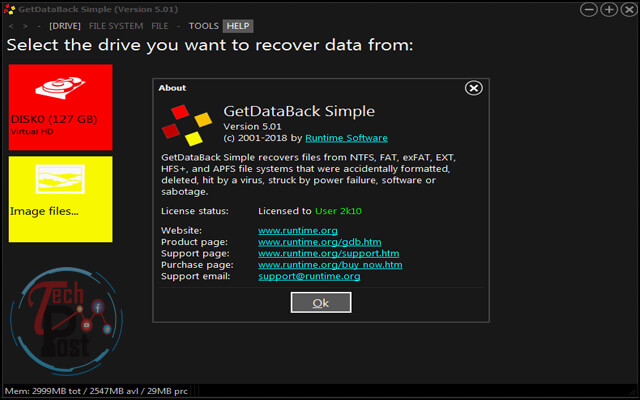Click the 'License status:' label

(195, 211)
